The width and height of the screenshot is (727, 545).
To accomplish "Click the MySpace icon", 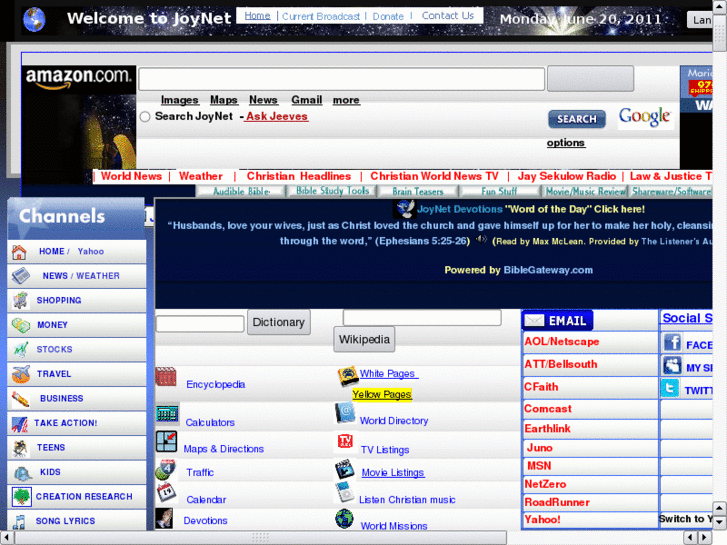I will tap(672, 365).
